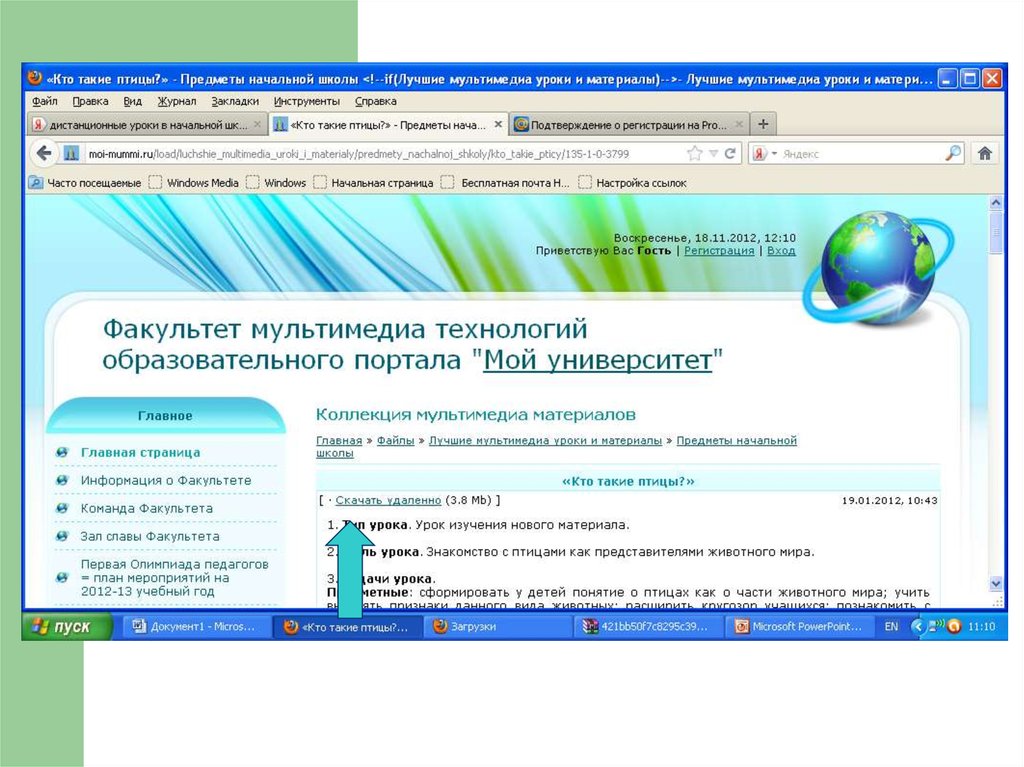Viewport: 1024px width, 767px height.
Task: Click the magnifier icon in the Yandex search box
Action: [x=953, y=154]
